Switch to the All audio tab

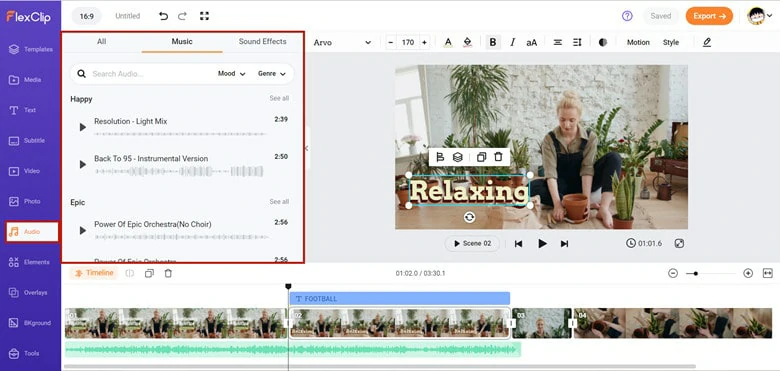[101, 41]
